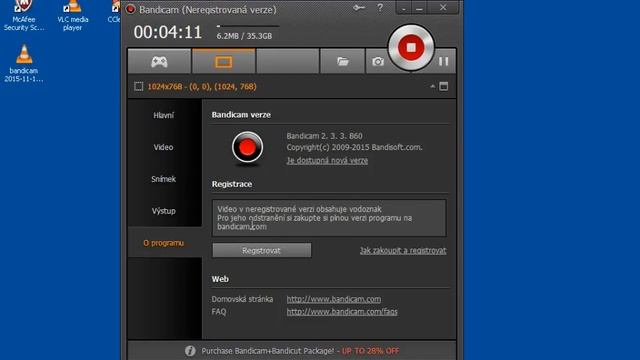
Task: Click the Bandicam 2. 3. 3. 860 version text
Action: click(x=324, y=136)
